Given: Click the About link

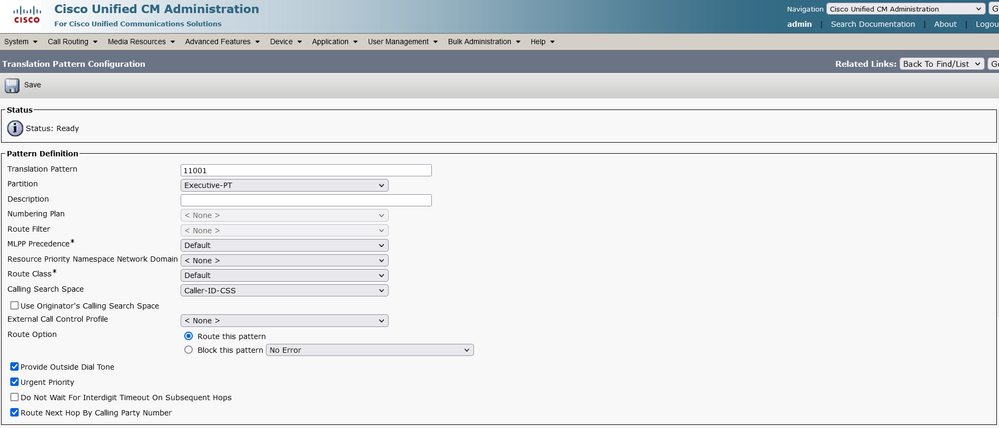Looking at the screenshot, I should [x=945, y=24].
